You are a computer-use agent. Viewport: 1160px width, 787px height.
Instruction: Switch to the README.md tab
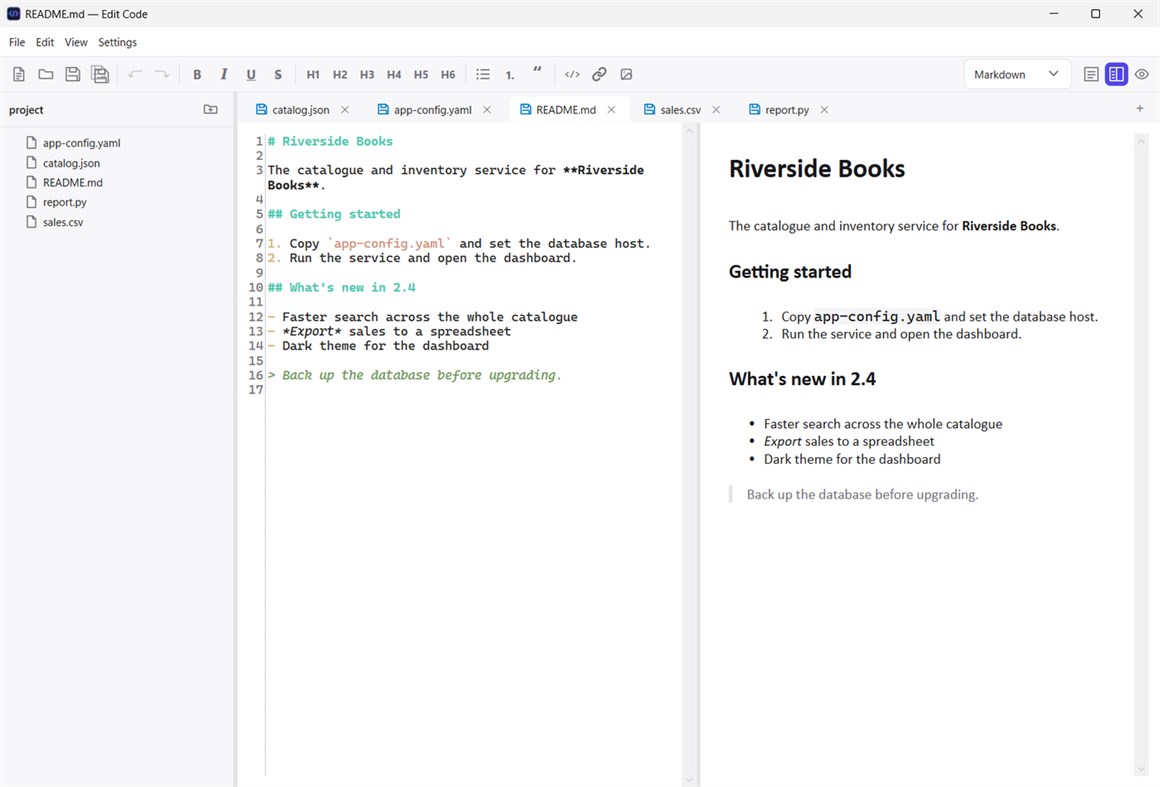pyautogui.click(x=566, y=109)
